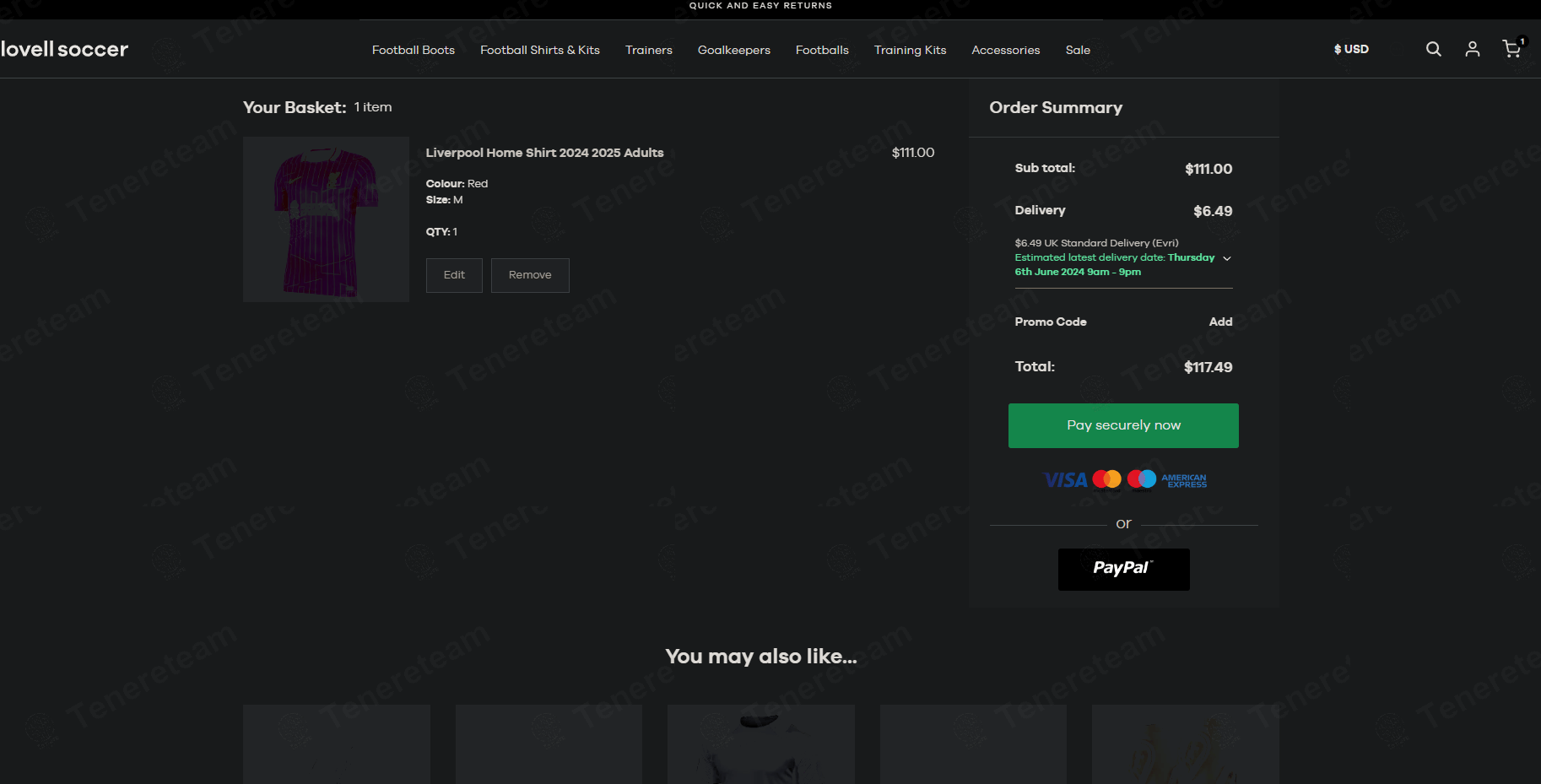Viewport: 1541px width, 784px height.
Task: Open the Sale menu
Action: click(x=1078, y=50)
